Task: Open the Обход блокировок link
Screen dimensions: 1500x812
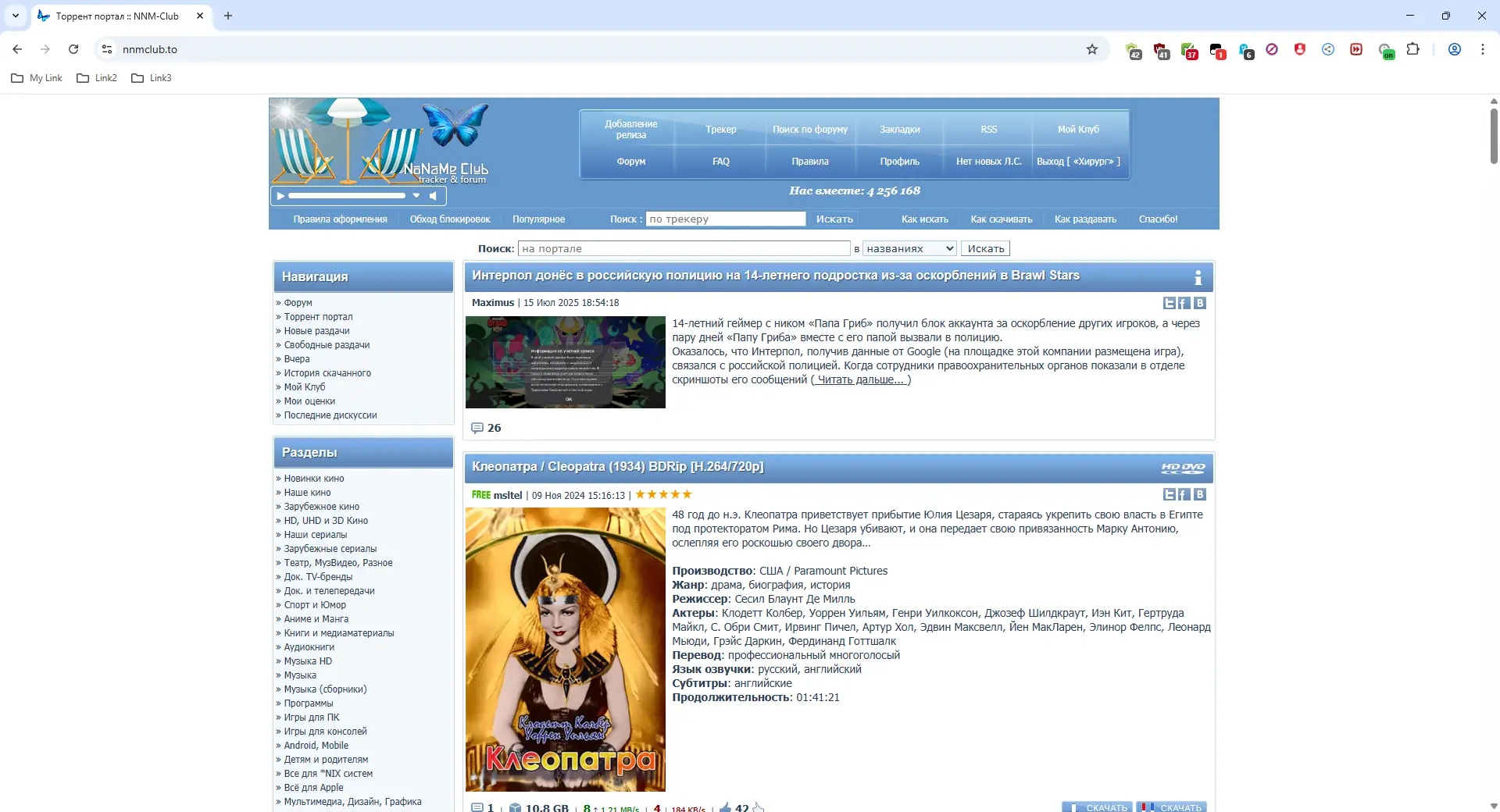Action: [x=450, y=219]
